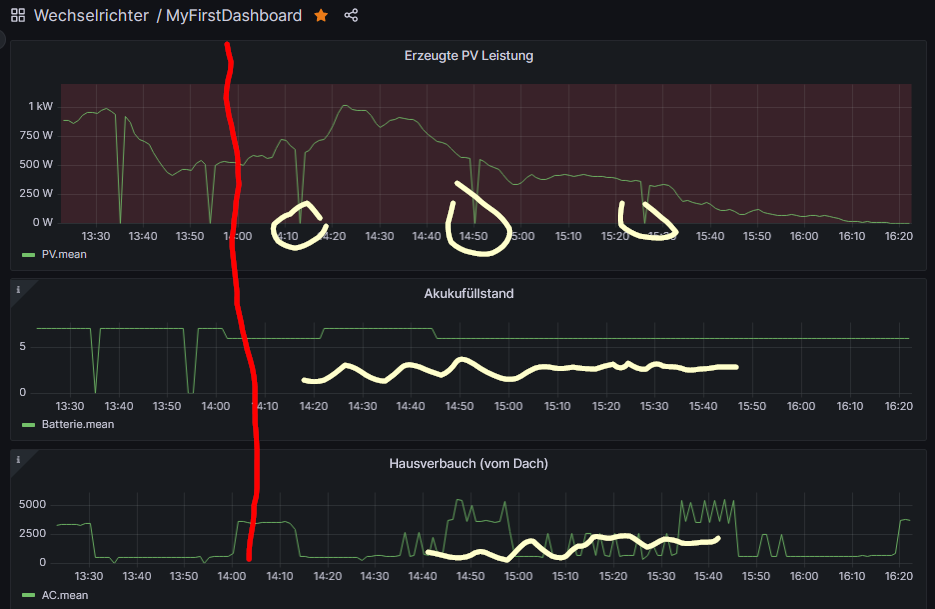935x609 pixels.
Task: Click info icon on Hausverbauch panel
Action: pos(17,459)
